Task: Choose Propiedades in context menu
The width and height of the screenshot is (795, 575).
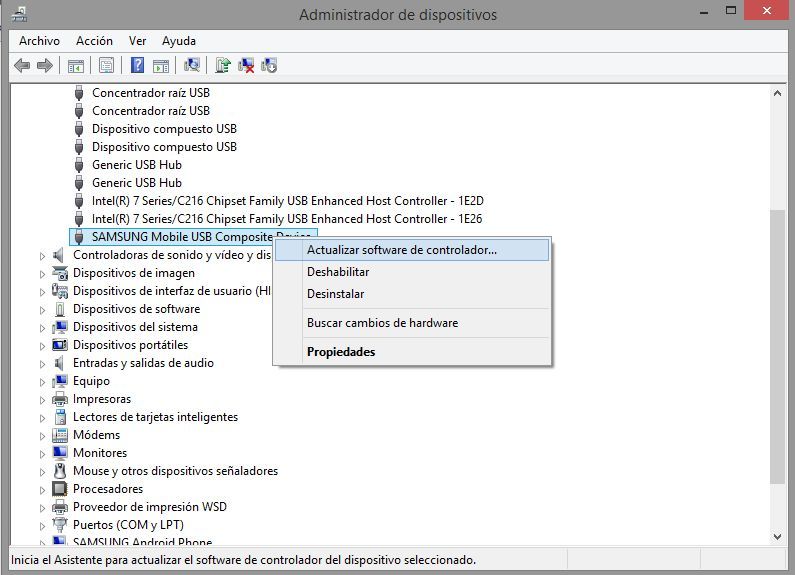Action: 412,352
